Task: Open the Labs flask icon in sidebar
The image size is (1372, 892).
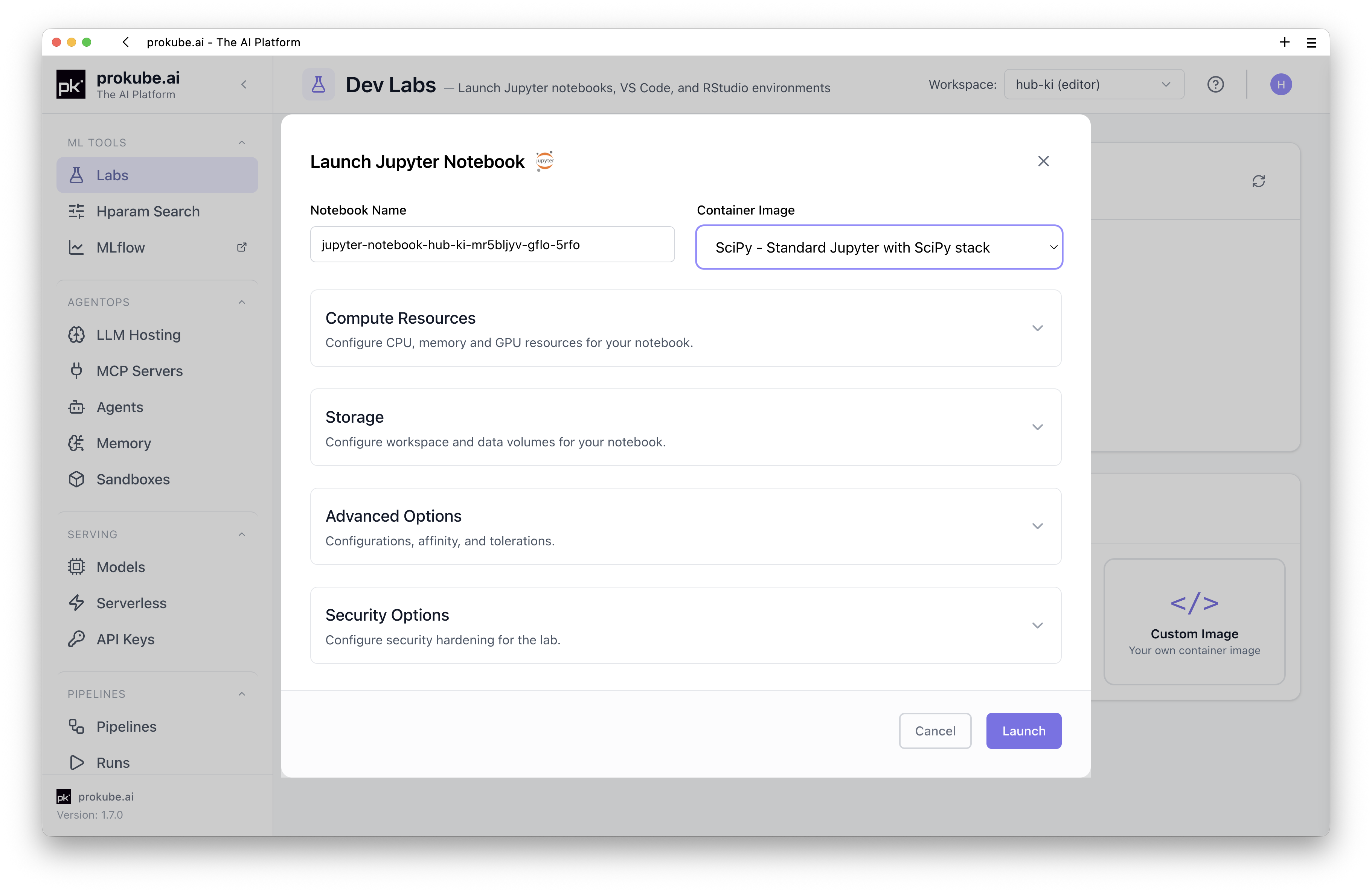Action: (x=76, y=175)
